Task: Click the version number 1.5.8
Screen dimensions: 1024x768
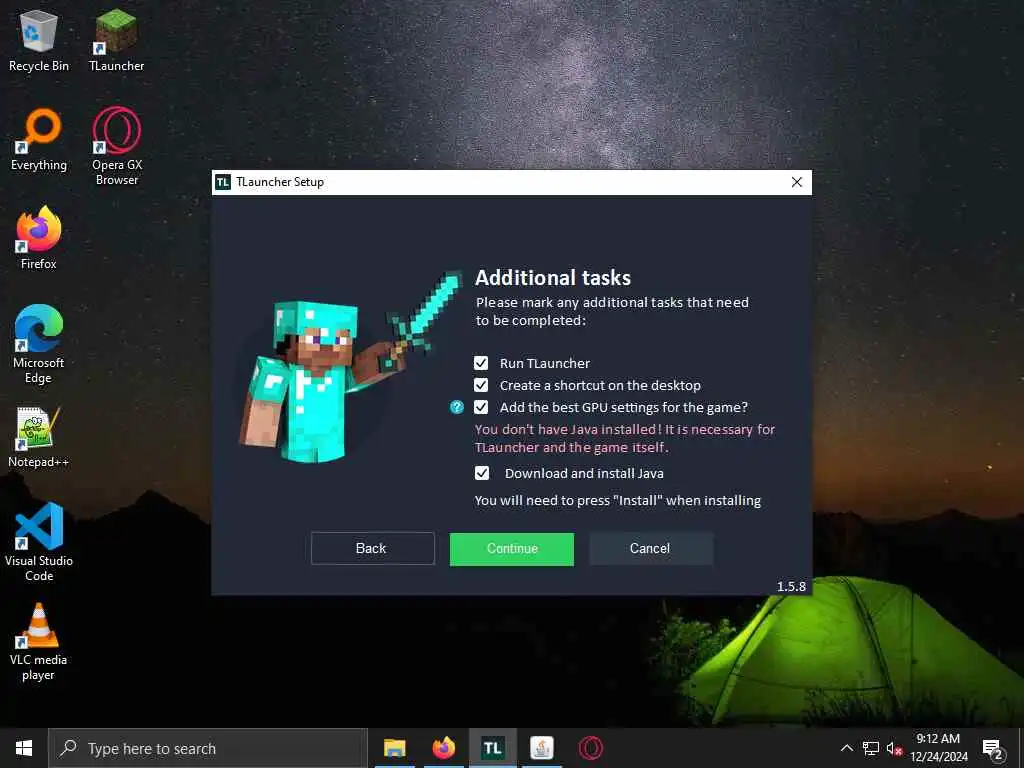Action: (x=791, y=586)
